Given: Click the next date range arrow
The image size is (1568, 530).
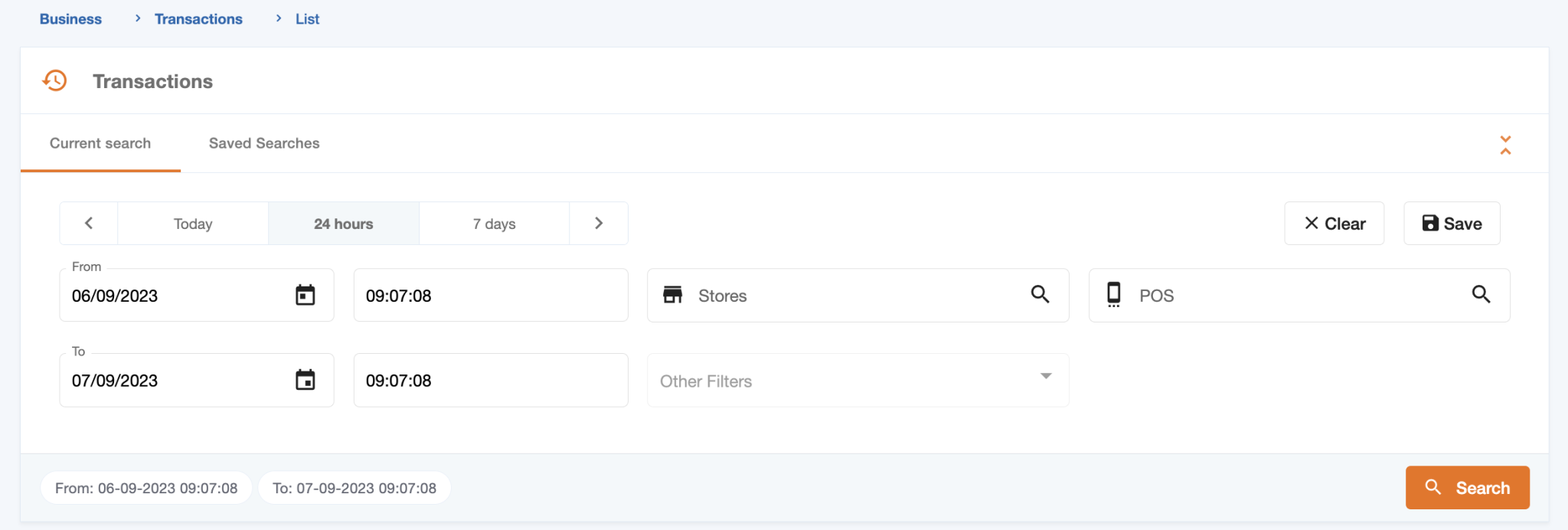Looking at the screenshot, I should [598, 223].
